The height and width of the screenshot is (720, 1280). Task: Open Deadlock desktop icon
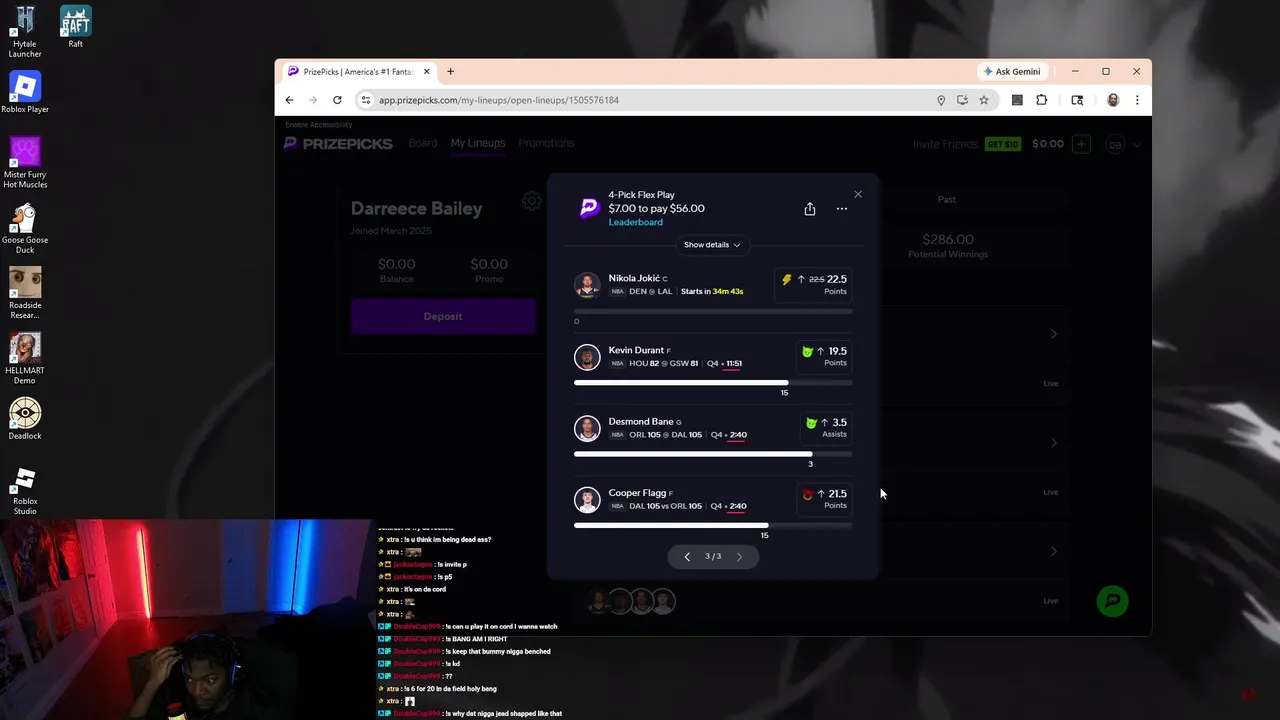pos(25,419)
